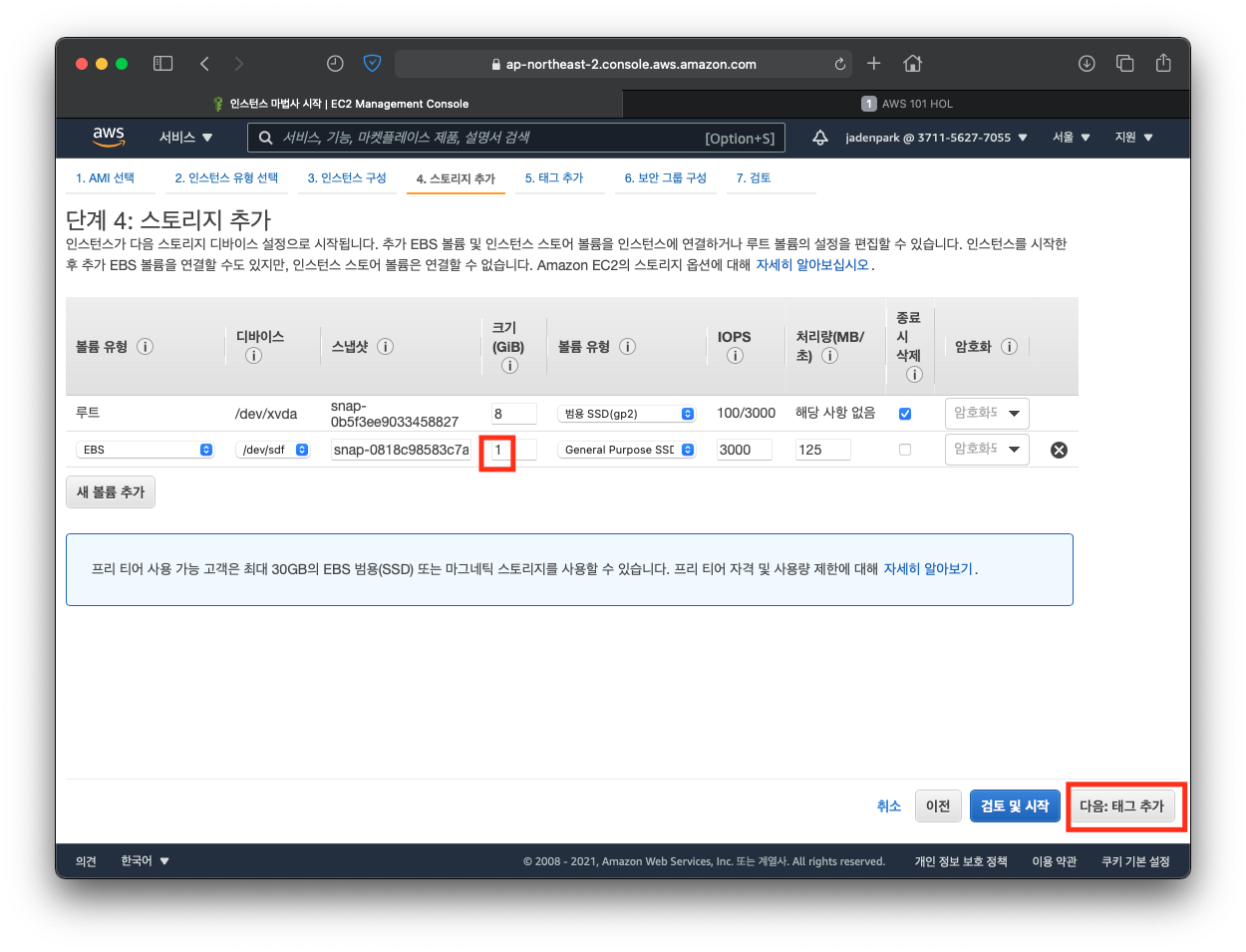Screen dimensions: 1246x952
Task: Click the 새 볼륨 추가 button
Action: (x=111, y=491)
